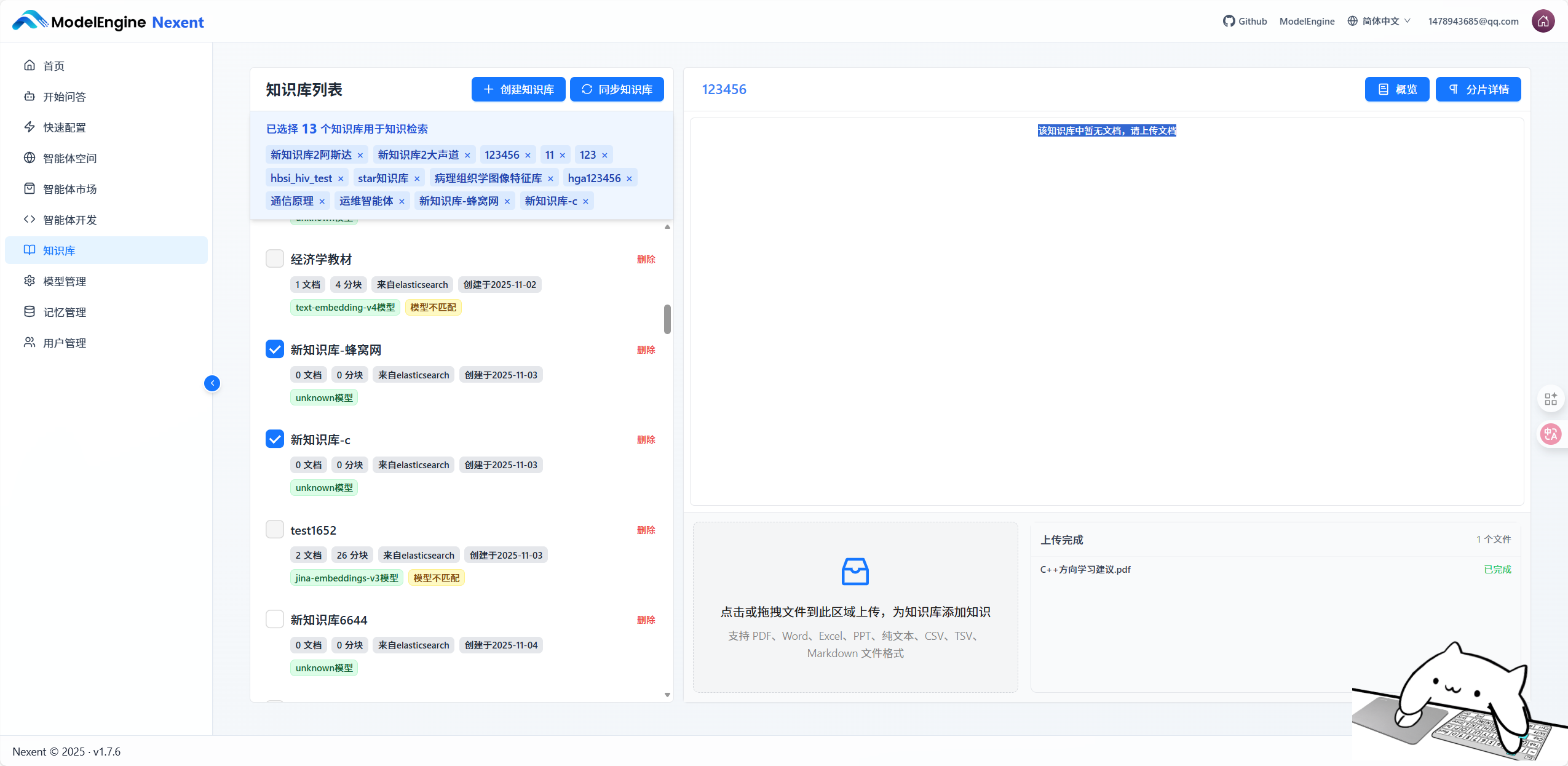Uncheck the 新知识库-蜂窝网 checkbox
This screenshot has width=1568, height=766.
(x=274, y=349)
